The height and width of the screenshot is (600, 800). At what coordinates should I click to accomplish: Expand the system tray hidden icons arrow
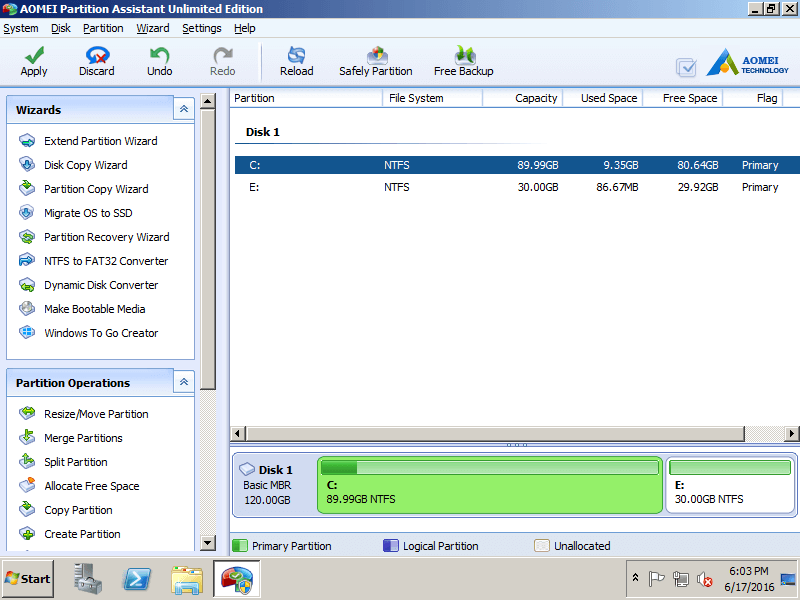[634, 578]
